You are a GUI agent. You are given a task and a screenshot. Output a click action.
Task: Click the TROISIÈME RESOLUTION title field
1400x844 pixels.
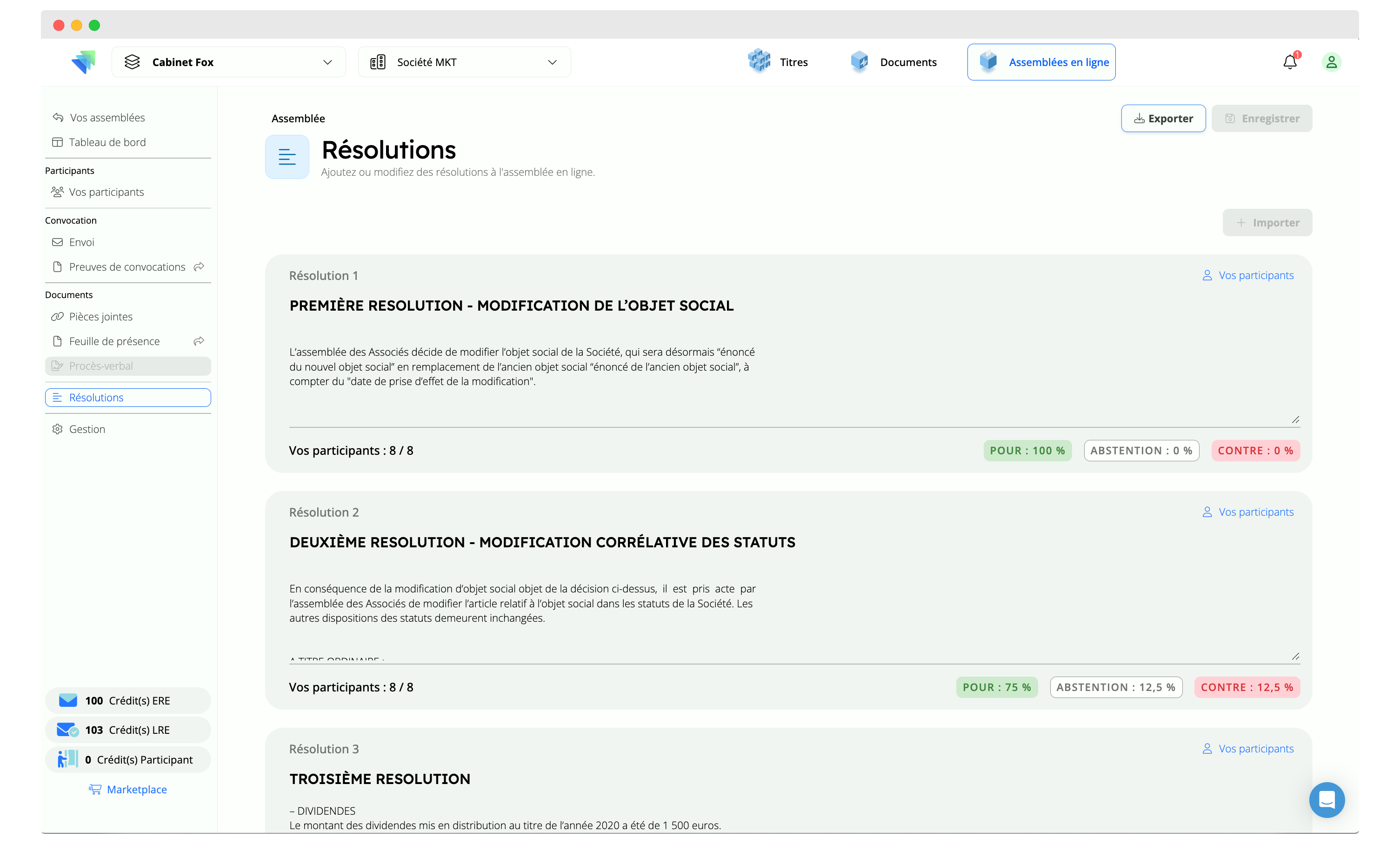[x=380, y=779]
